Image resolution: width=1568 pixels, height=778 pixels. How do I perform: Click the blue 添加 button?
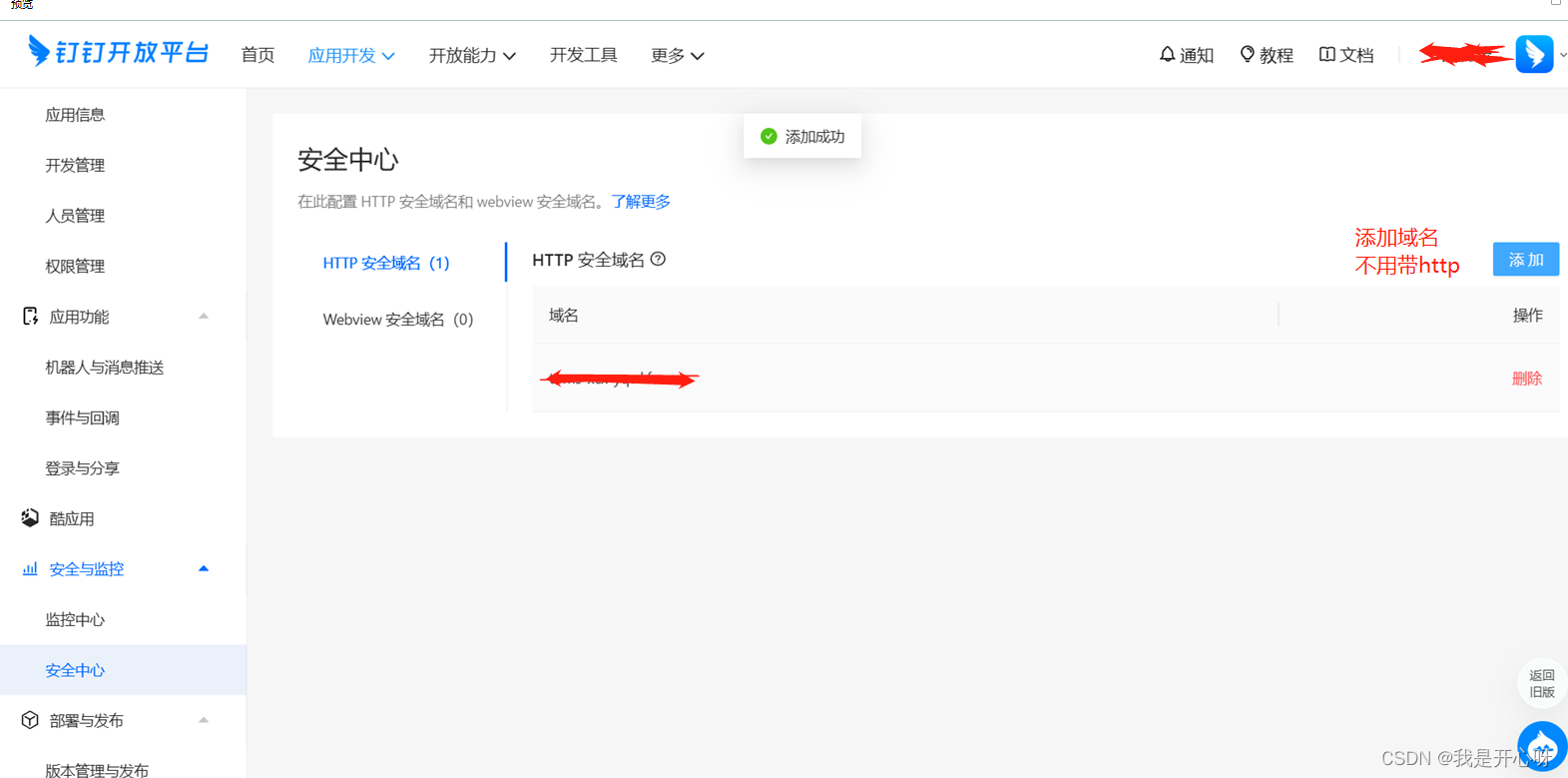coord(1526,259)
